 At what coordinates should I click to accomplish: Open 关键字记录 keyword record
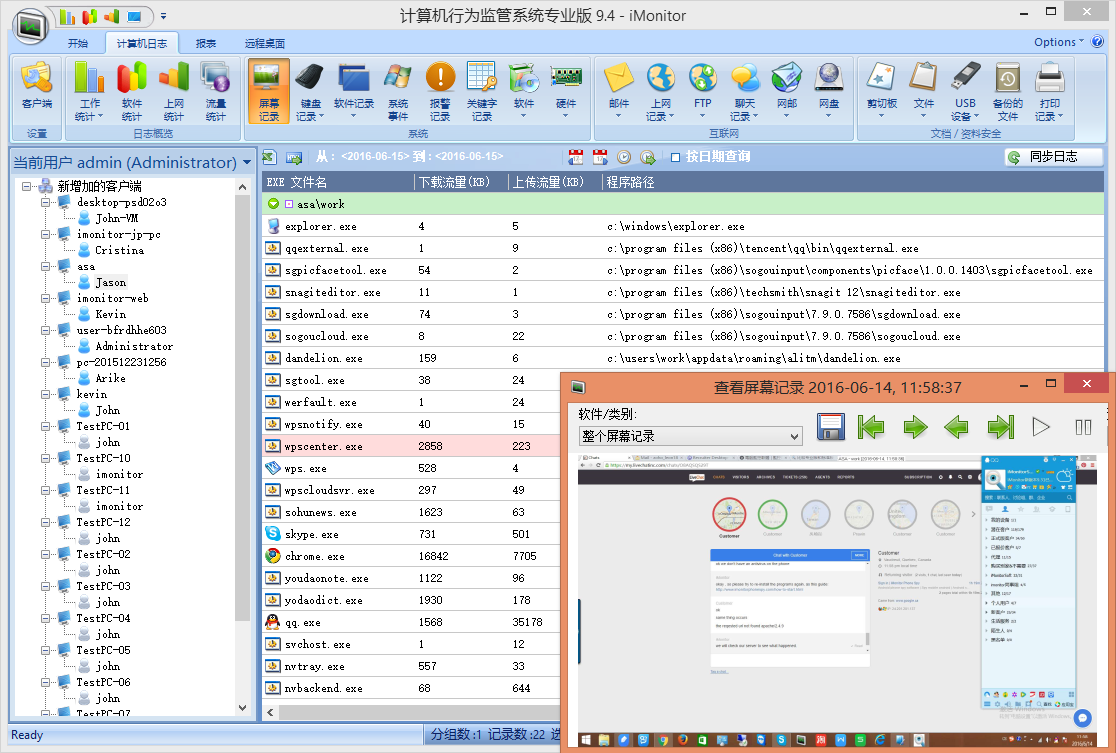click(x=482, y=90)
